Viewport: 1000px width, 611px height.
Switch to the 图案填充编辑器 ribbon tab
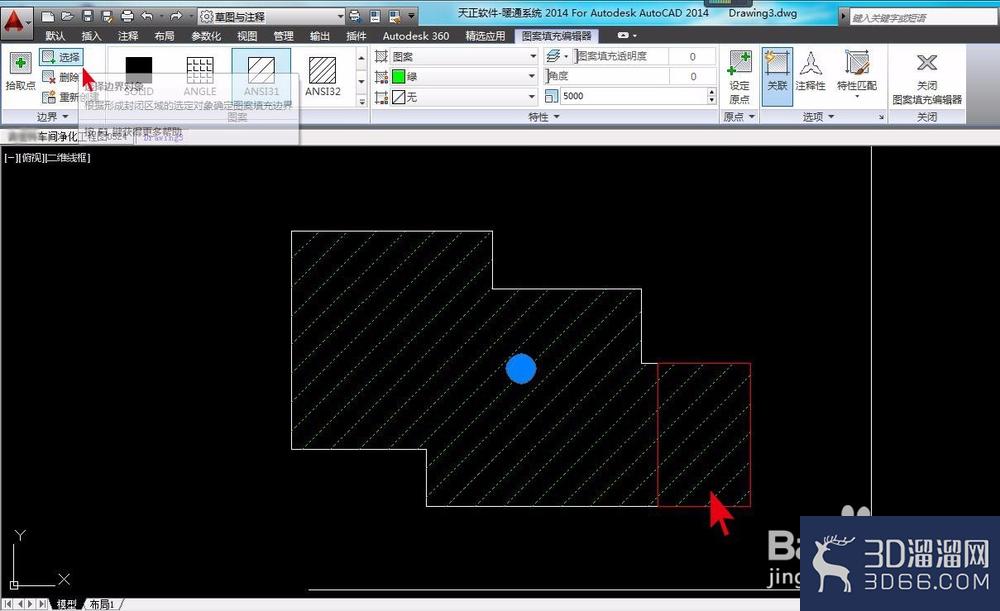pos(556,36)
